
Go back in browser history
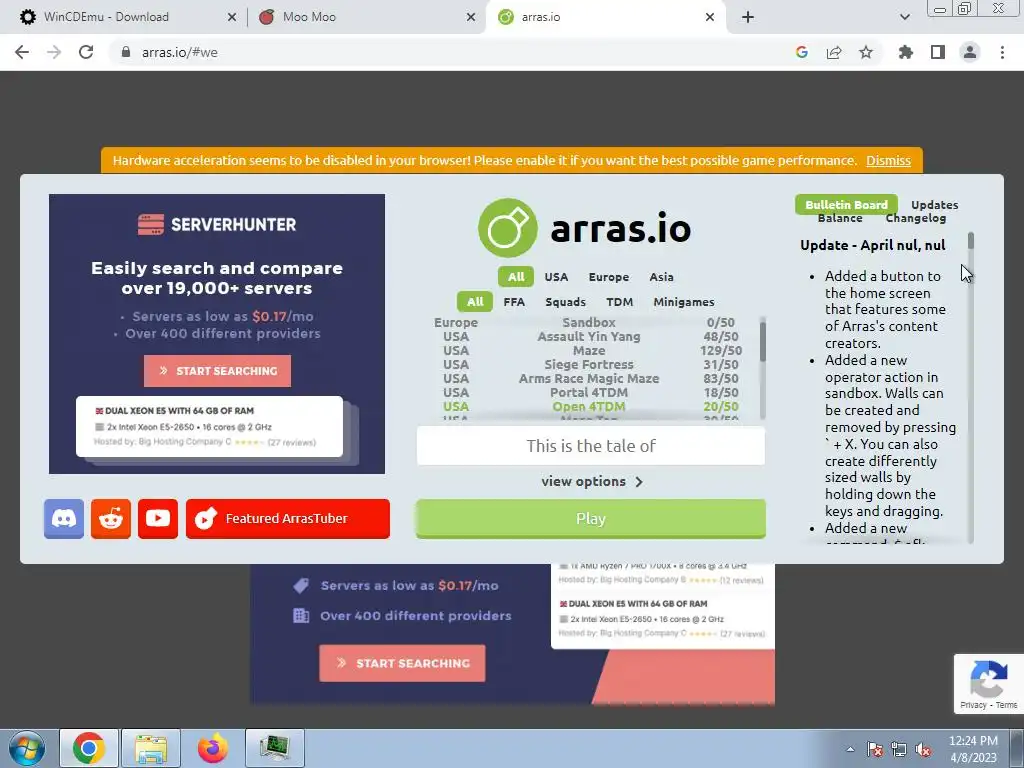coord(22,52)
